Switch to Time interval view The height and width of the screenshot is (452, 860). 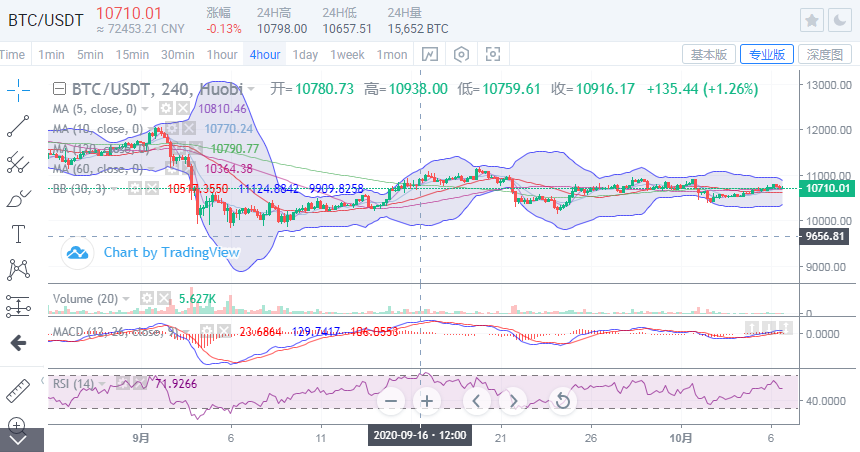(12, 54)
